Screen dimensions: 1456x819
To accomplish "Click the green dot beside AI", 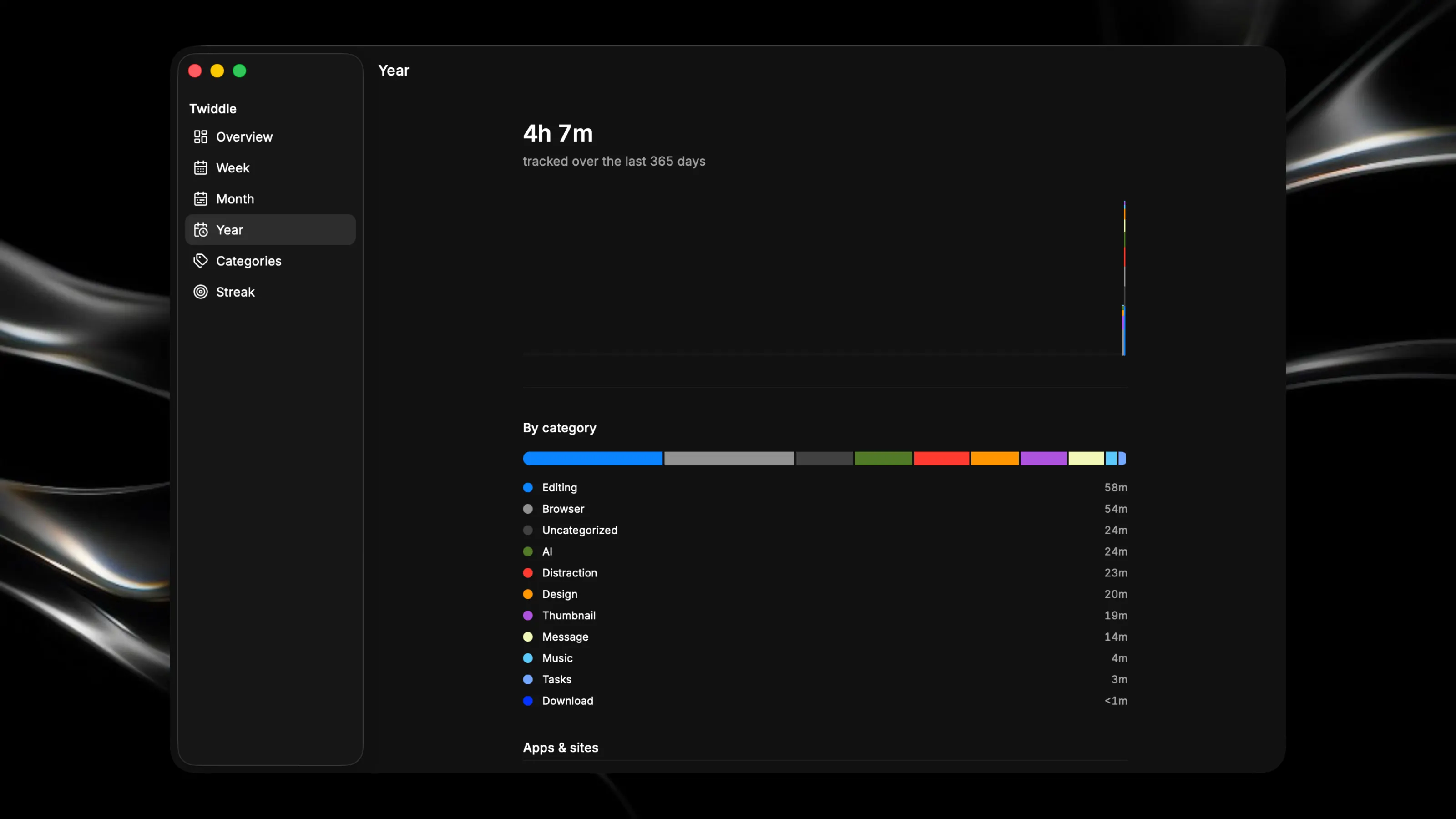I will [x=528, y=551].
